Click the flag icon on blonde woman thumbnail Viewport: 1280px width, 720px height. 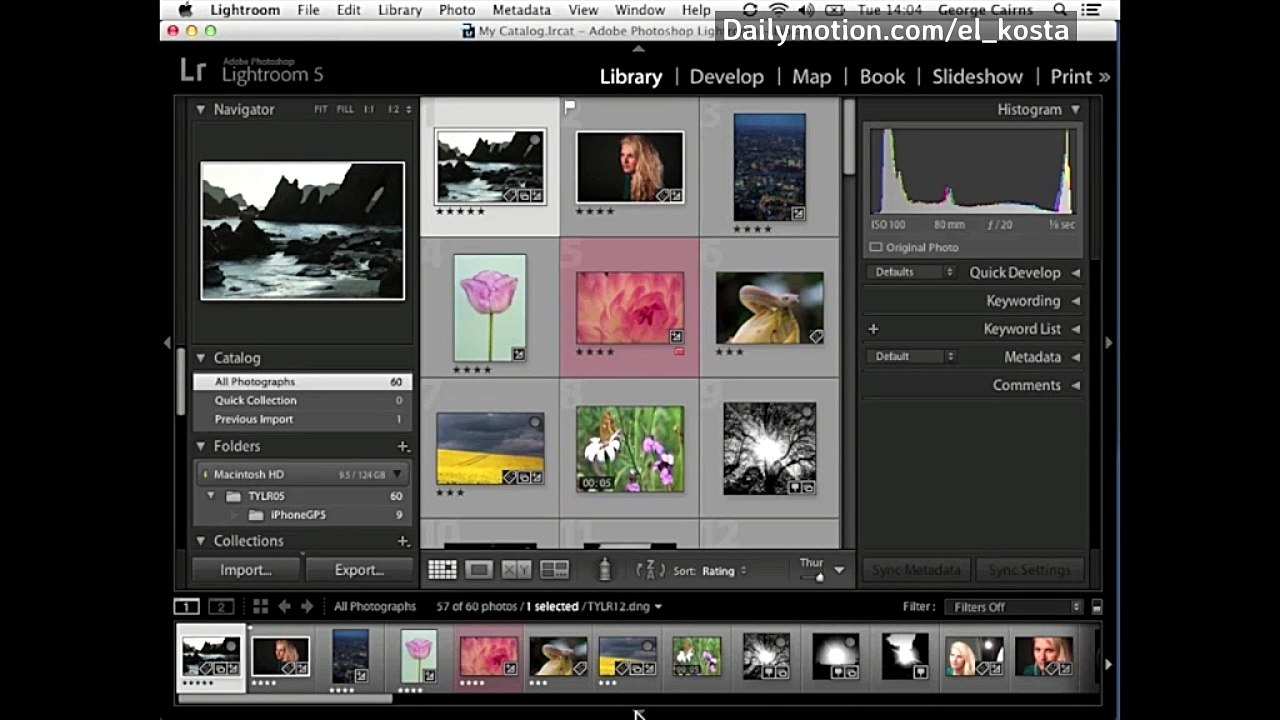tap(570, 105)
